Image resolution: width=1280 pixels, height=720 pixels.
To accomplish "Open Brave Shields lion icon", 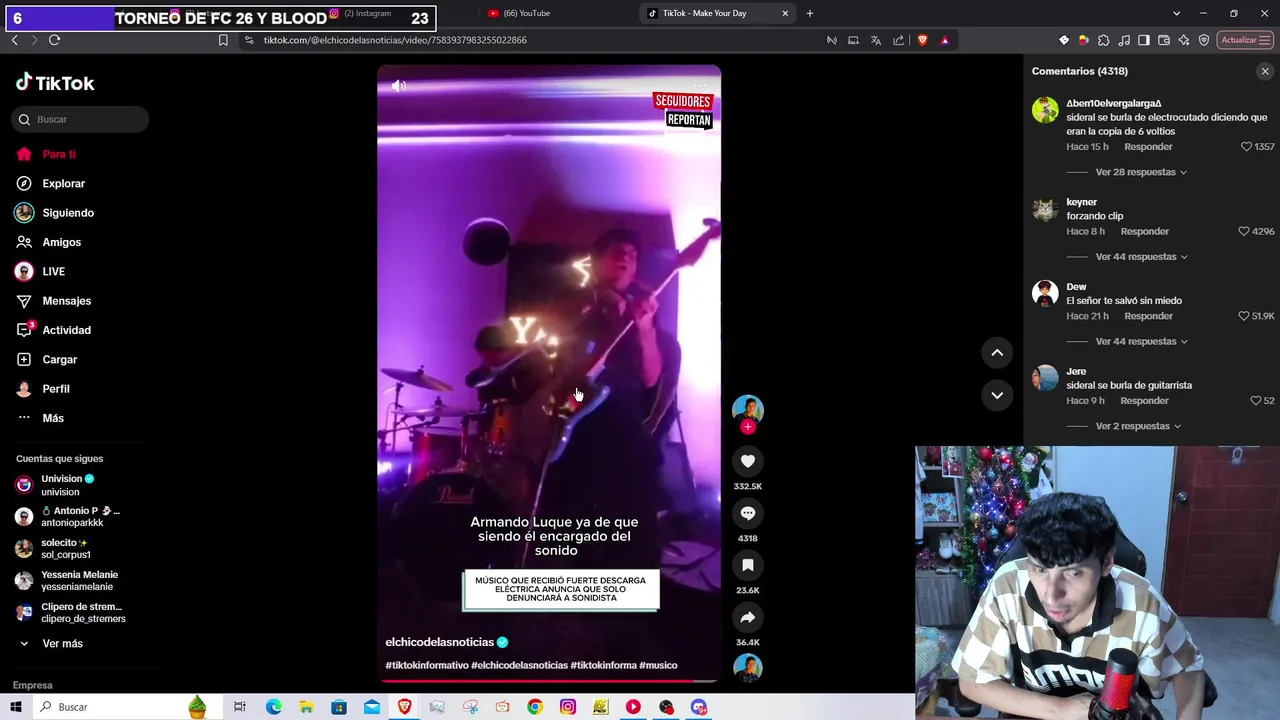I will (x=922, y=40).
